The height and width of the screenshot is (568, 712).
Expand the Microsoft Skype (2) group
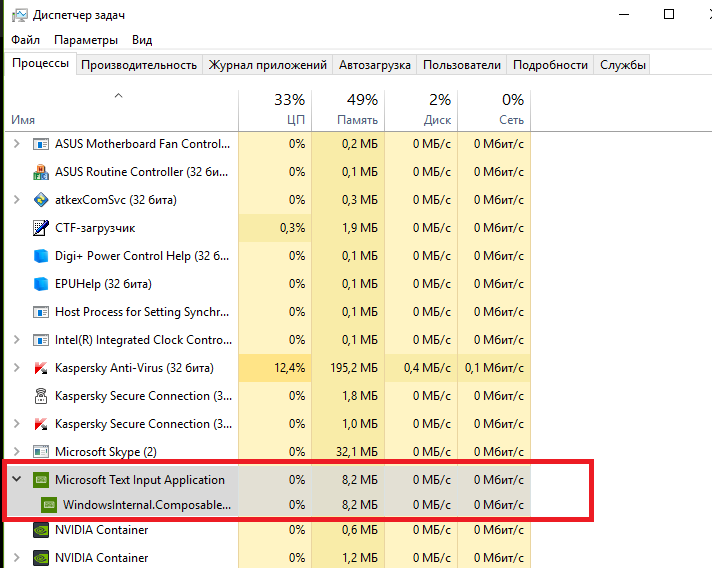17,452
